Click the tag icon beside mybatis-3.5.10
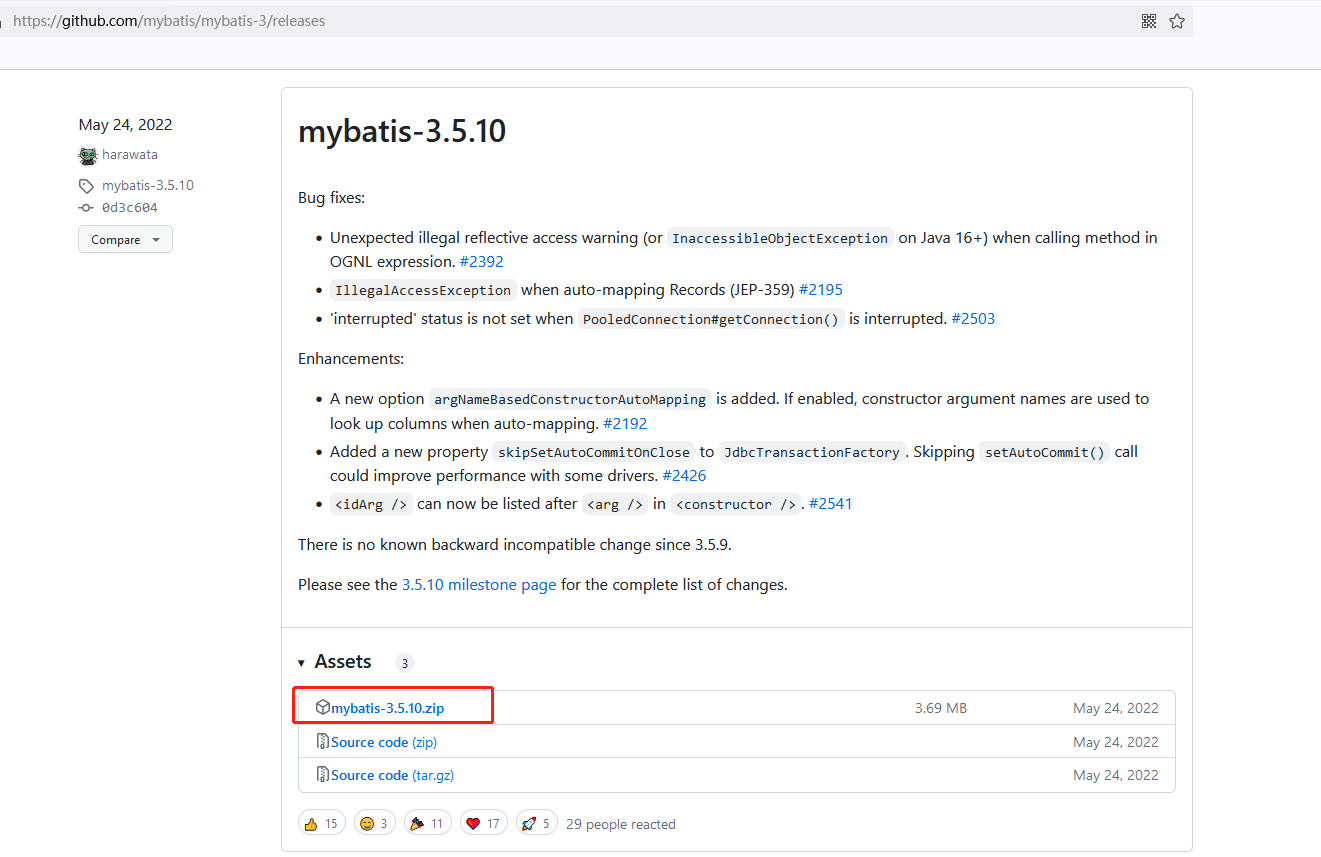1321x857 pixels. click(x=86, y=186)
